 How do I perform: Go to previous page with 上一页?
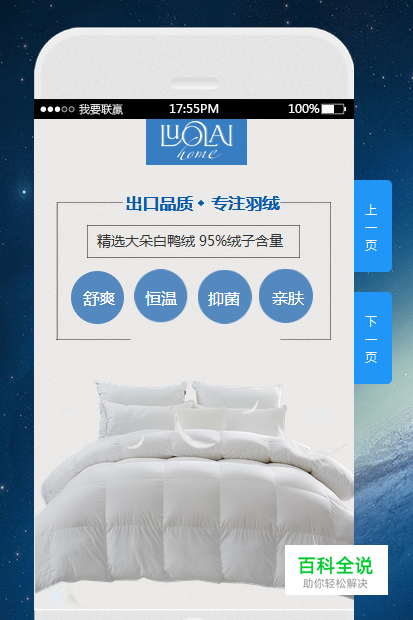(x=373, y=226)
